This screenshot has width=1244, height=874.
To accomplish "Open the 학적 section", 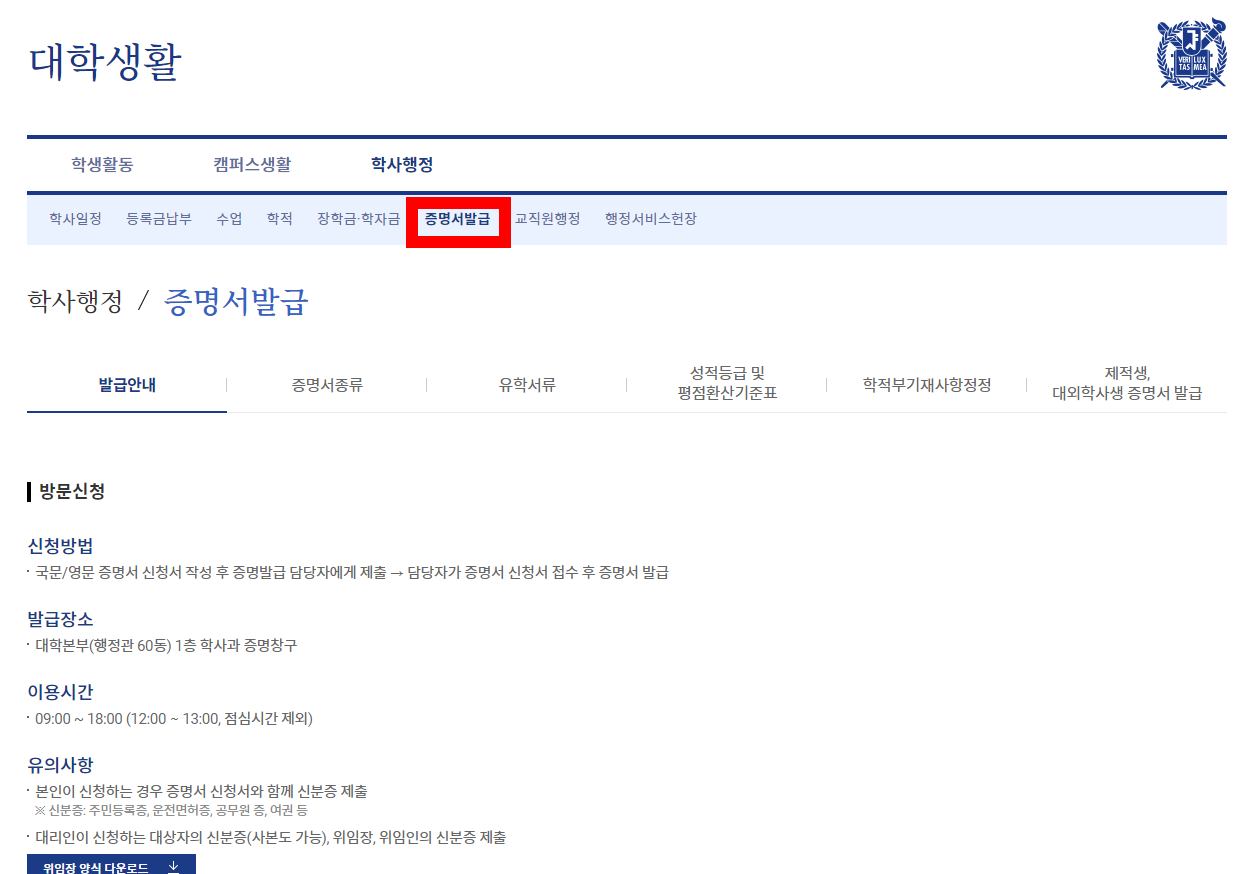I will (280, 219).
